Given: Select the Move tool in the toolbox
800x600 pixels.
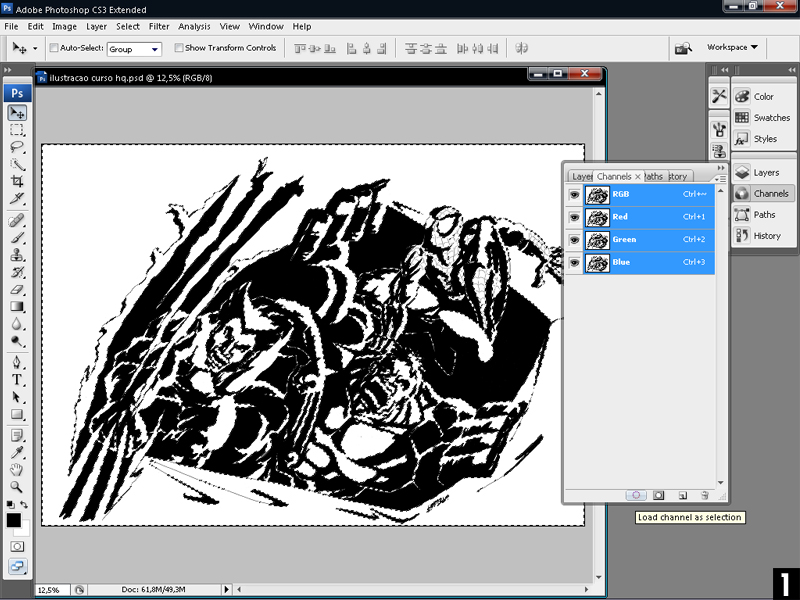Looking at the screenshot, I should pos(17,113).
